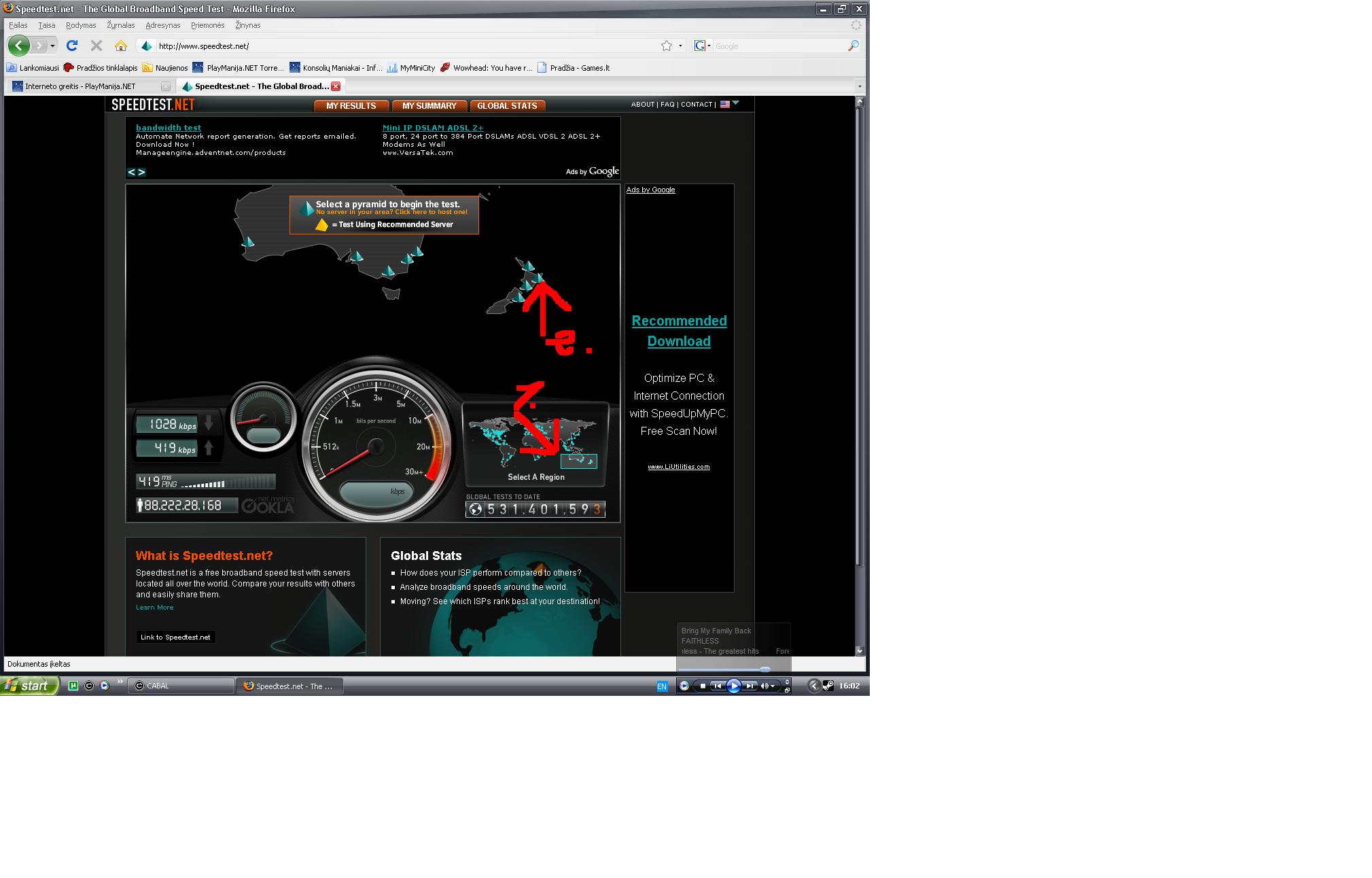1372x878 pixels.
Task: Click the Windows start button
Action: (x=30, y=686)
